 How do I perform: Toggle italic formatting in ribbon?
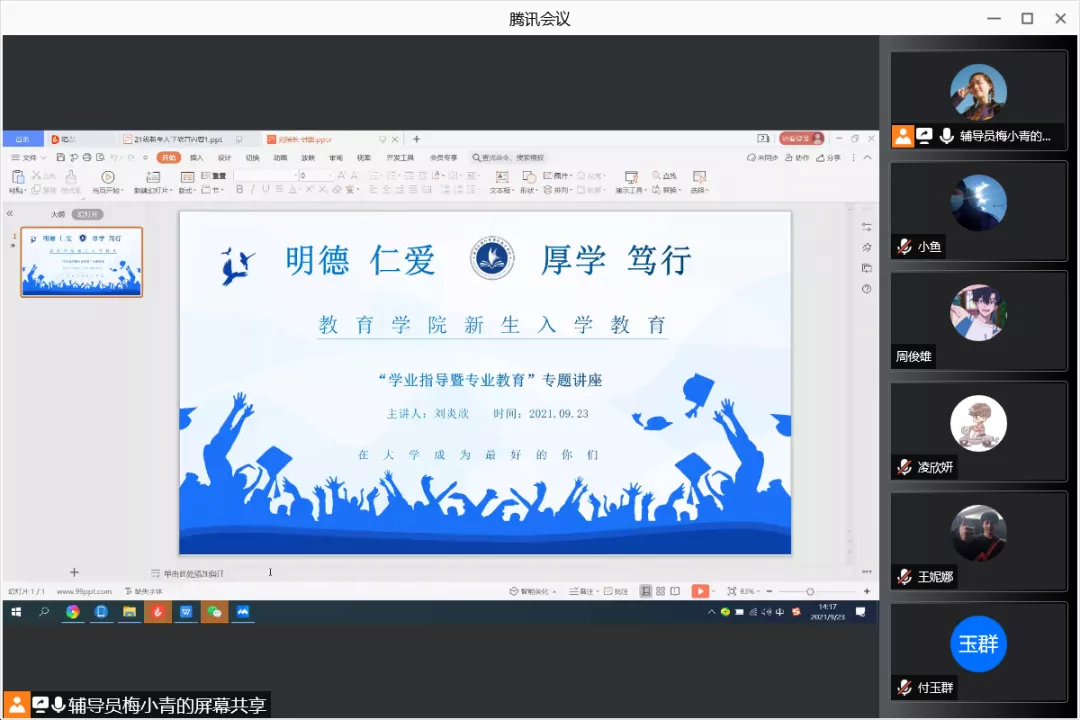tap(252, 189)
